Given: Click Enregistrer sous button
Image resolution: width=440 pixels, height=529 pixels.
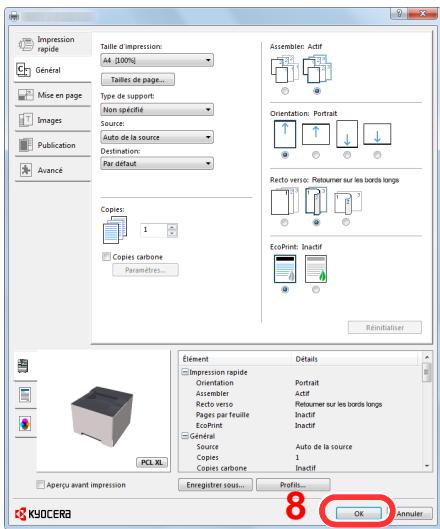Looking at the screenshot, I should (215, 485).
